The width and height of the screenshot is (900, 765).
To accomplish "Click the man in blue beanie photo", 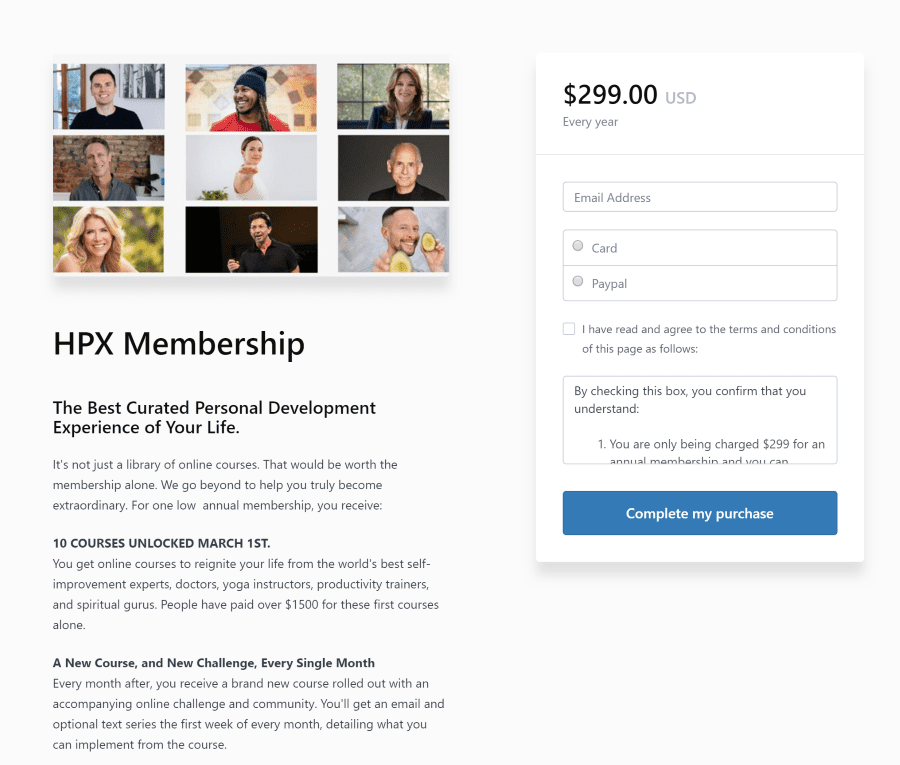I will click(x=251, y=97).
